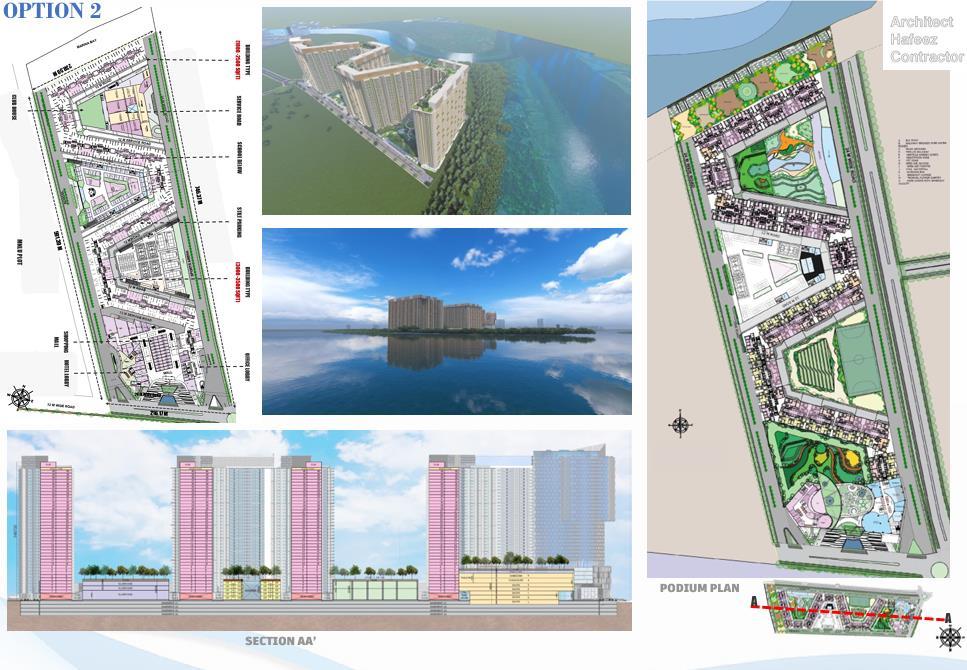The height and width of the screenshot is (670, 967).
Task: Click the black amphitheatre shape on the podium plan
Action: pos(812,267)
